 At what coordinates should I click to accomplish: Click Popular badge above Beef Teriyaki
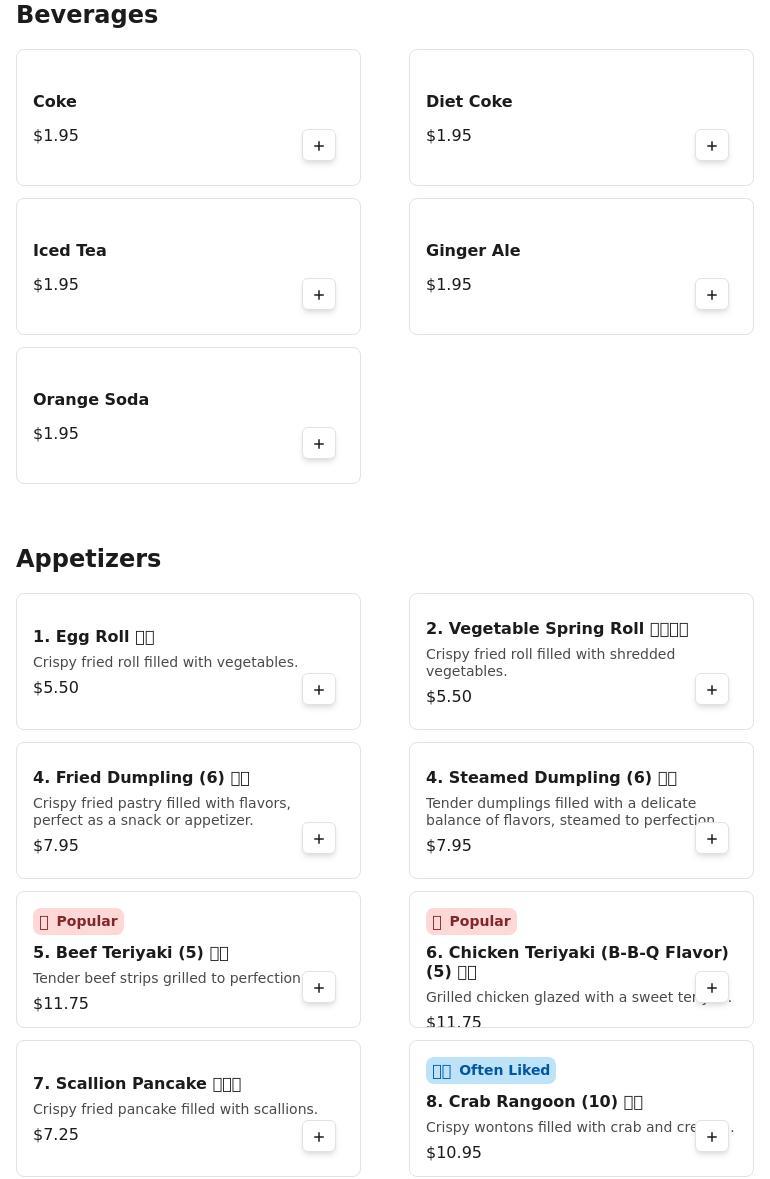(x=78, y=920)
